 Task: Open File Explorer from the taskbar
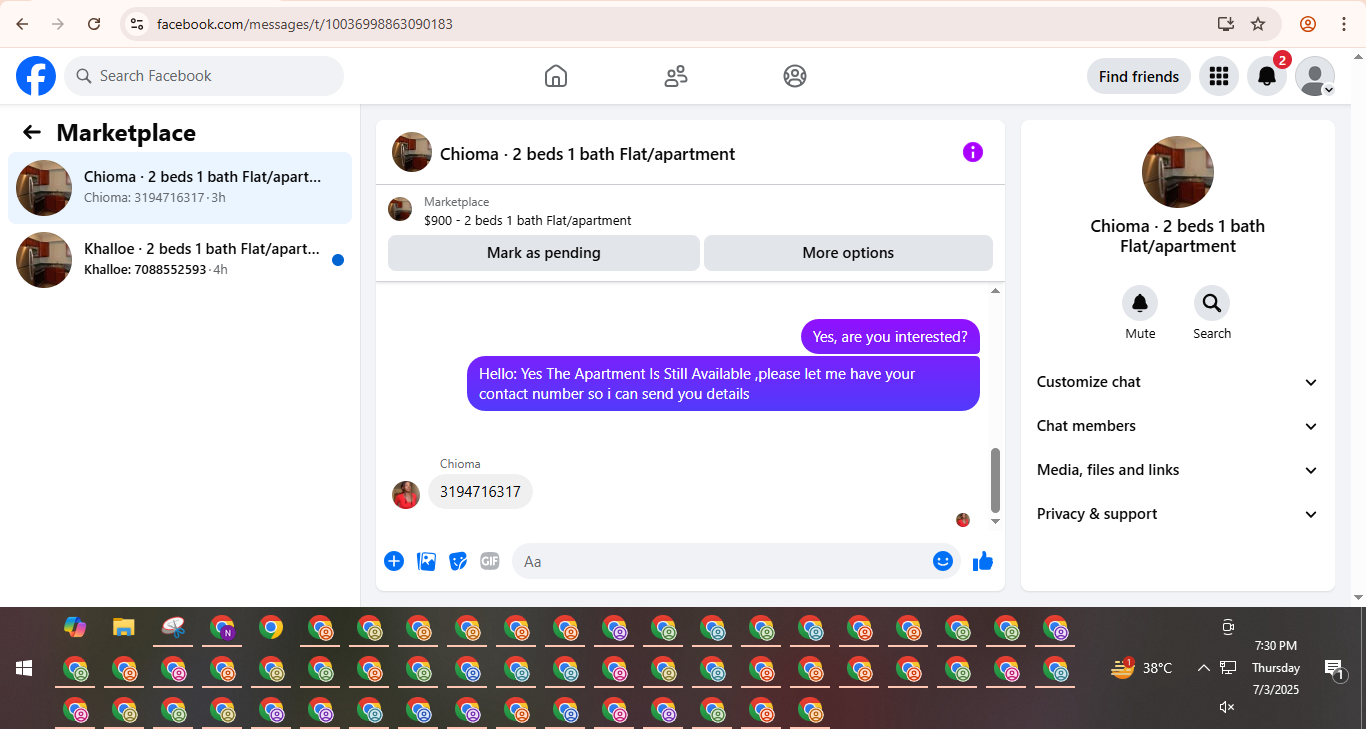coord(124,627)
